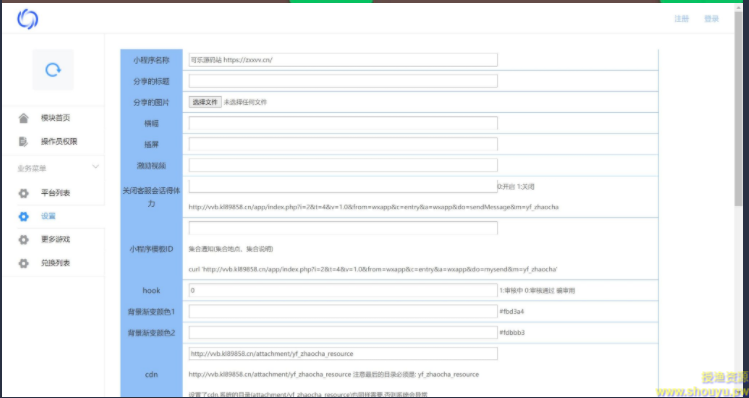Click the home icon beside 模块首页

coord(23,118)
